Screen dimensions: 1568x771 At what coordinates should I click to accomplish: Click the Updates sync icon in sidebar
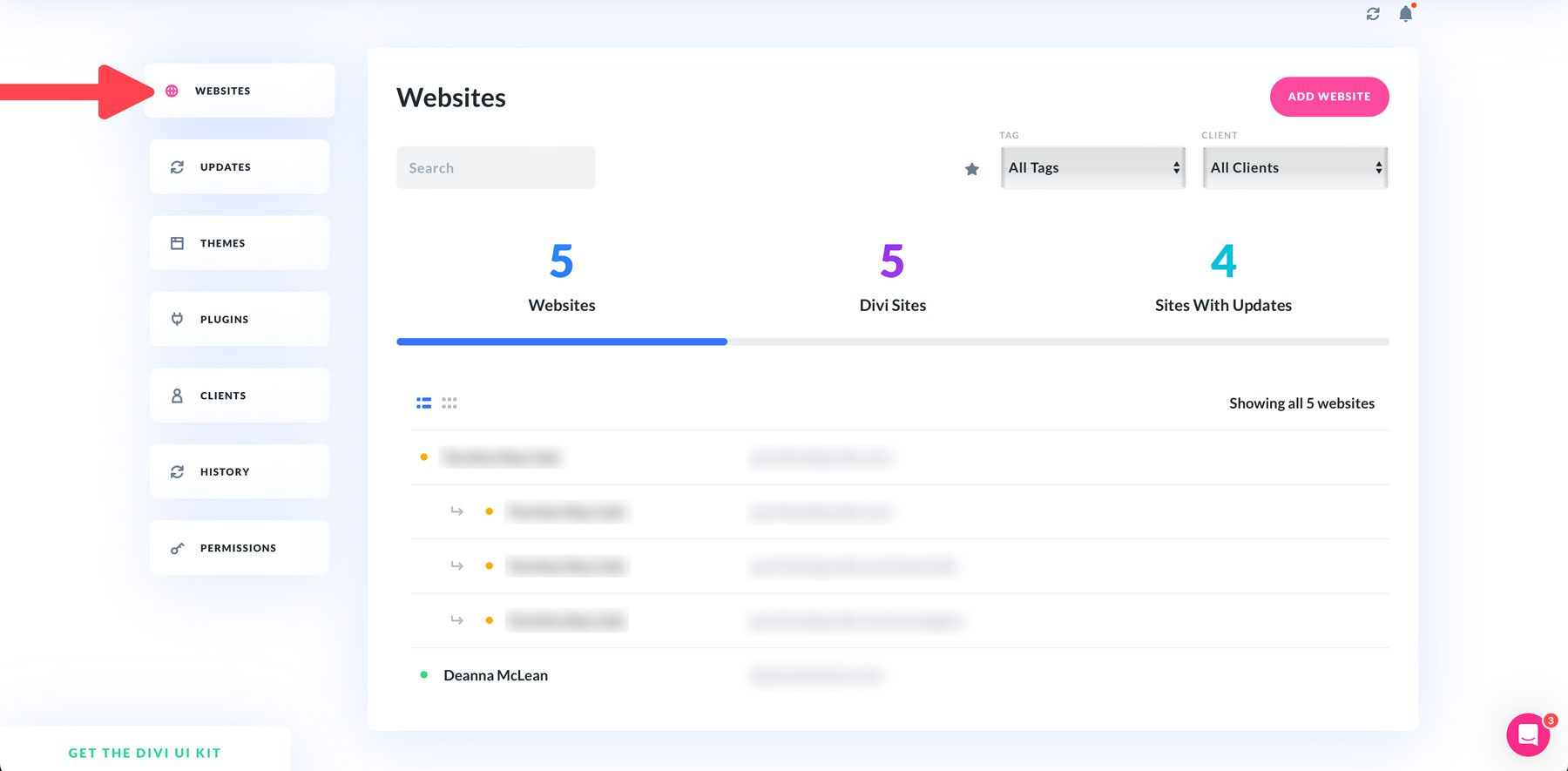177,166
